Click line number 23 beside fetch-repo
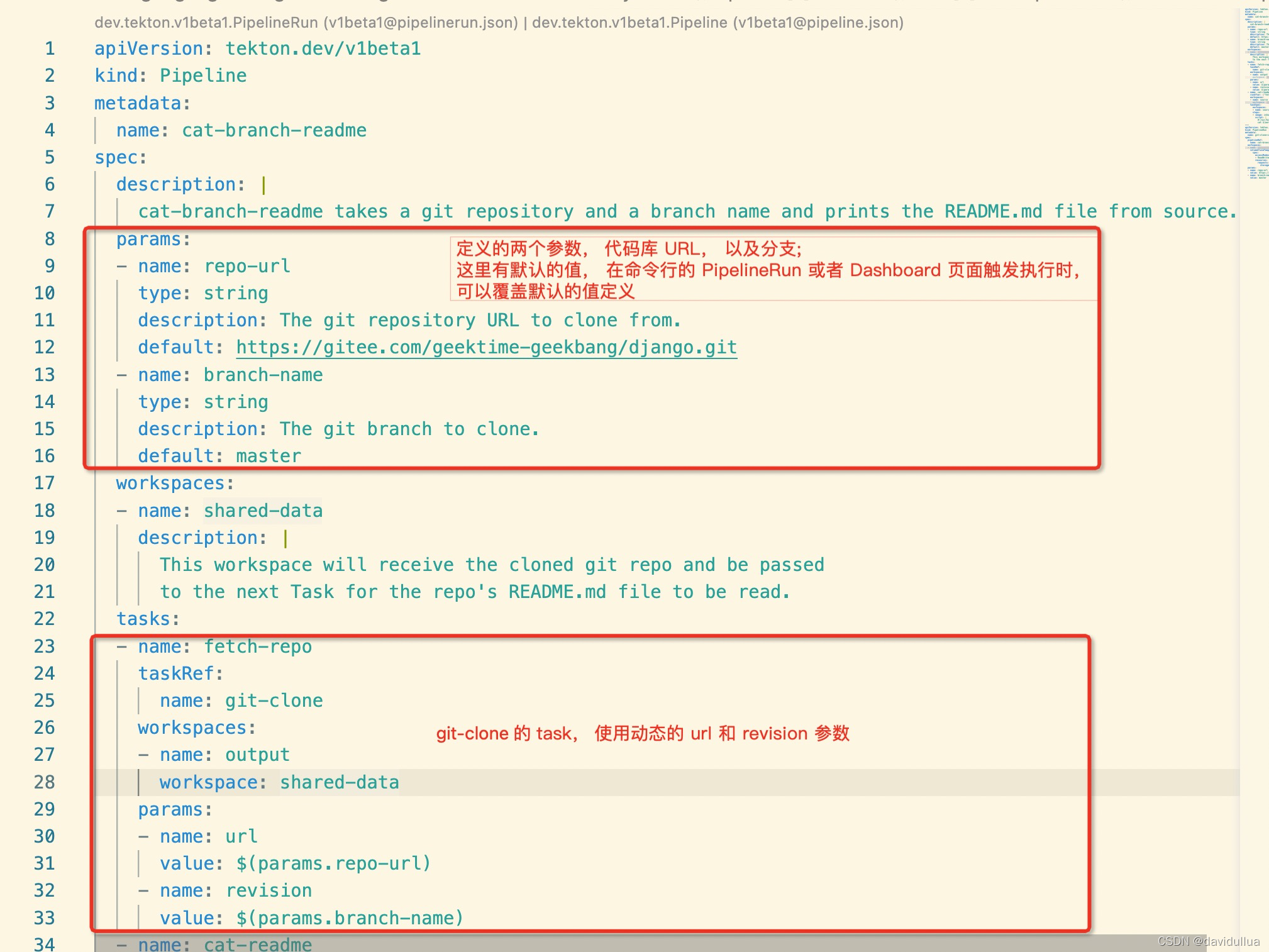The height and width of the screenshot is (952, 1269). 44,646
